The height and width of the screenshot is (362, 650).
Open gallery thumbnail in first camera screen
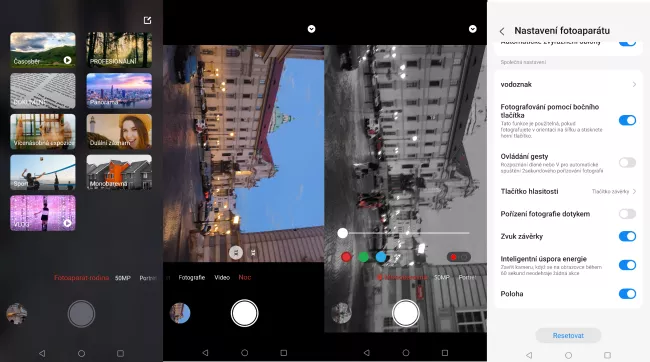[x=17, y=313]
